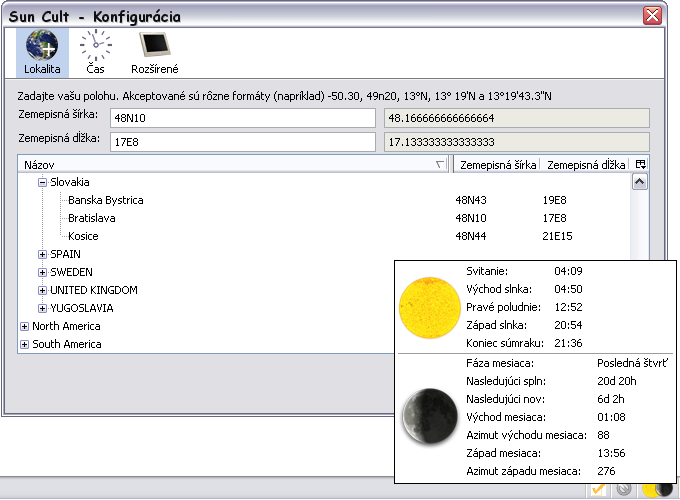Click the converted latitude 48.1666 field

[x=517, y=118]
